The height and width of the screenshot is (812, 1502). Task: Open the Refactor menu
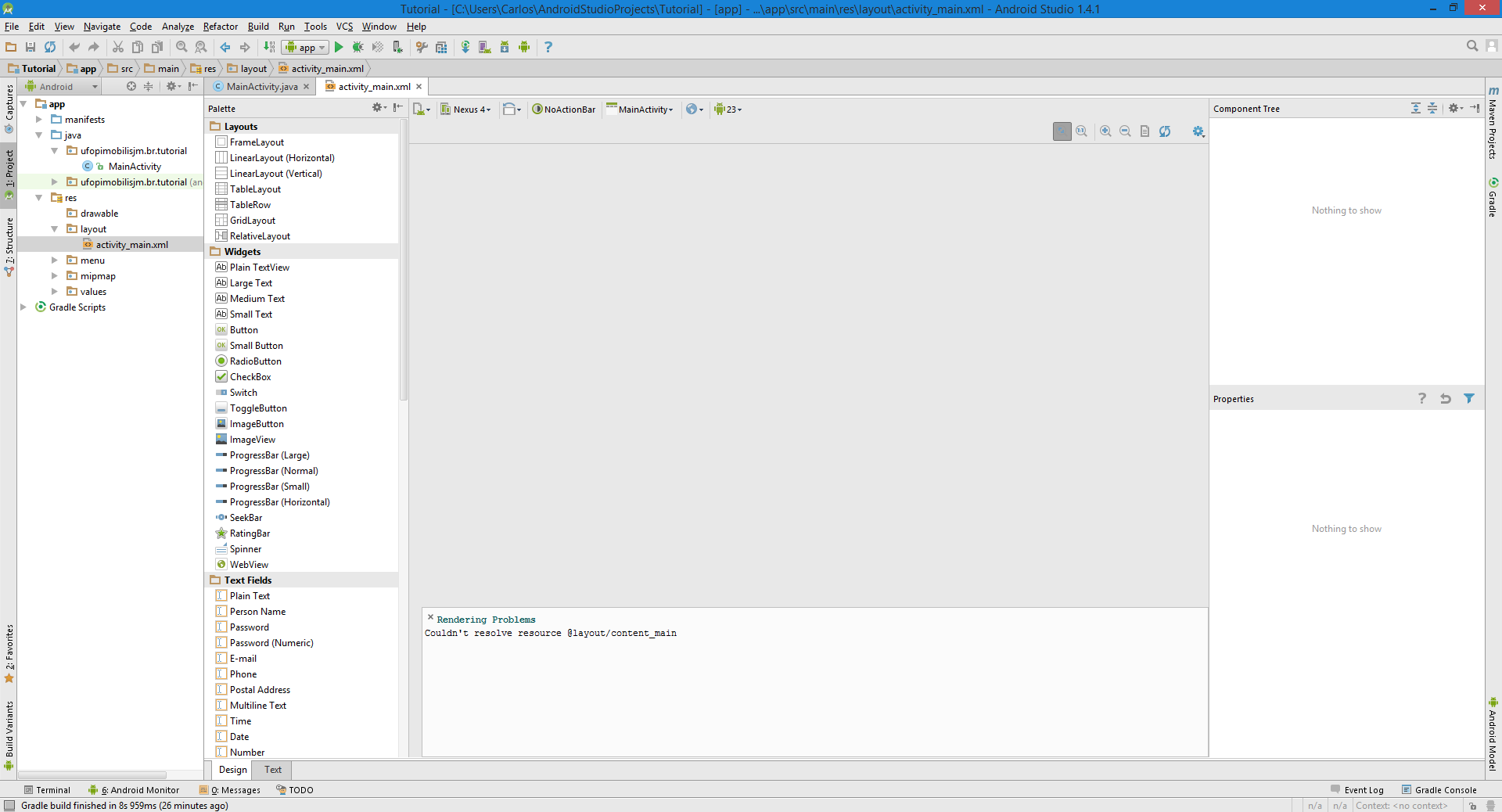[221, 27]
